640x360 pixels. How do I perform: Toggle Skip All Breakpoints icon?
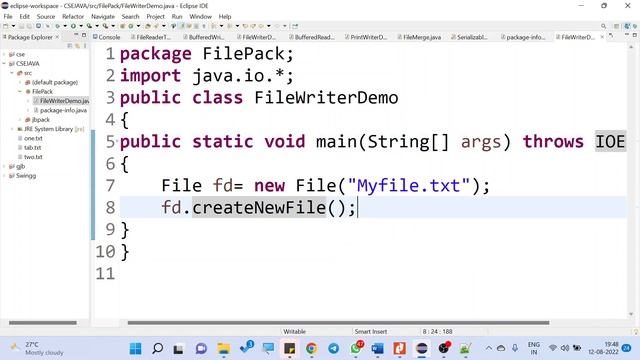point(48,26)
